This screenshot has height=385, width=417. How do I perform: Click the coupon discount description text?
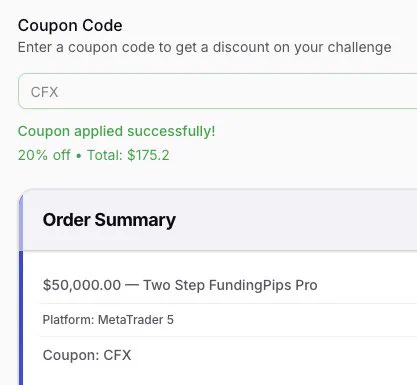coord(204,47)
